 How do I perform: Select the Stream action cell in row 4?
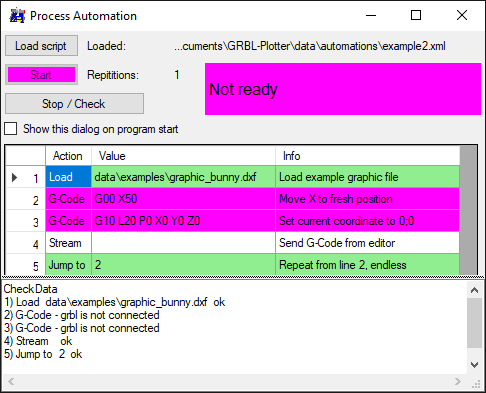pos(68,243)
